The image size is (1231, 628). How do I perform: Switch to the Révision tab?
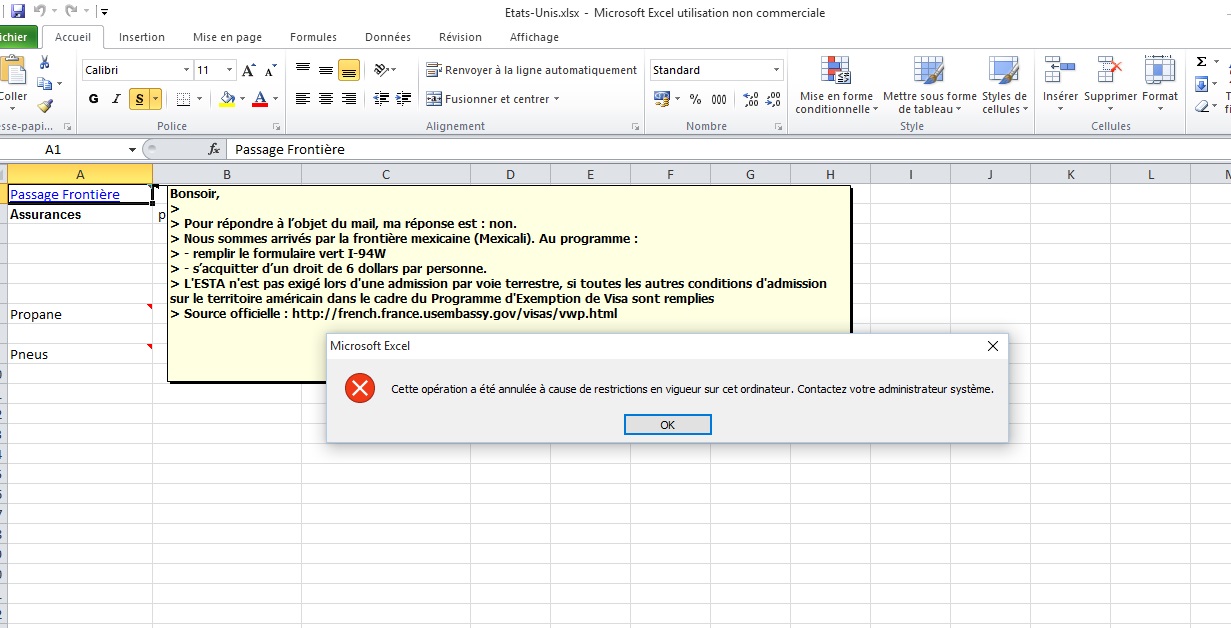coord(460,37)
